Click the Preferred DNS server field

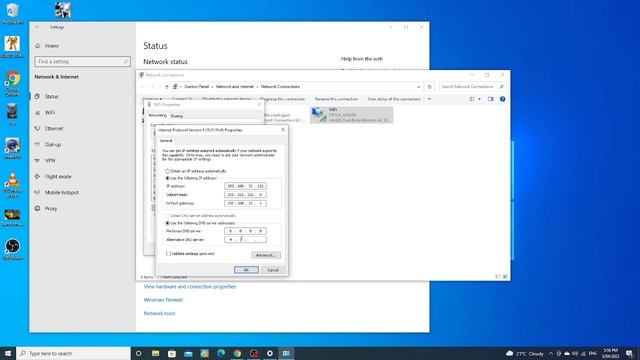click(x=245, y=231)
